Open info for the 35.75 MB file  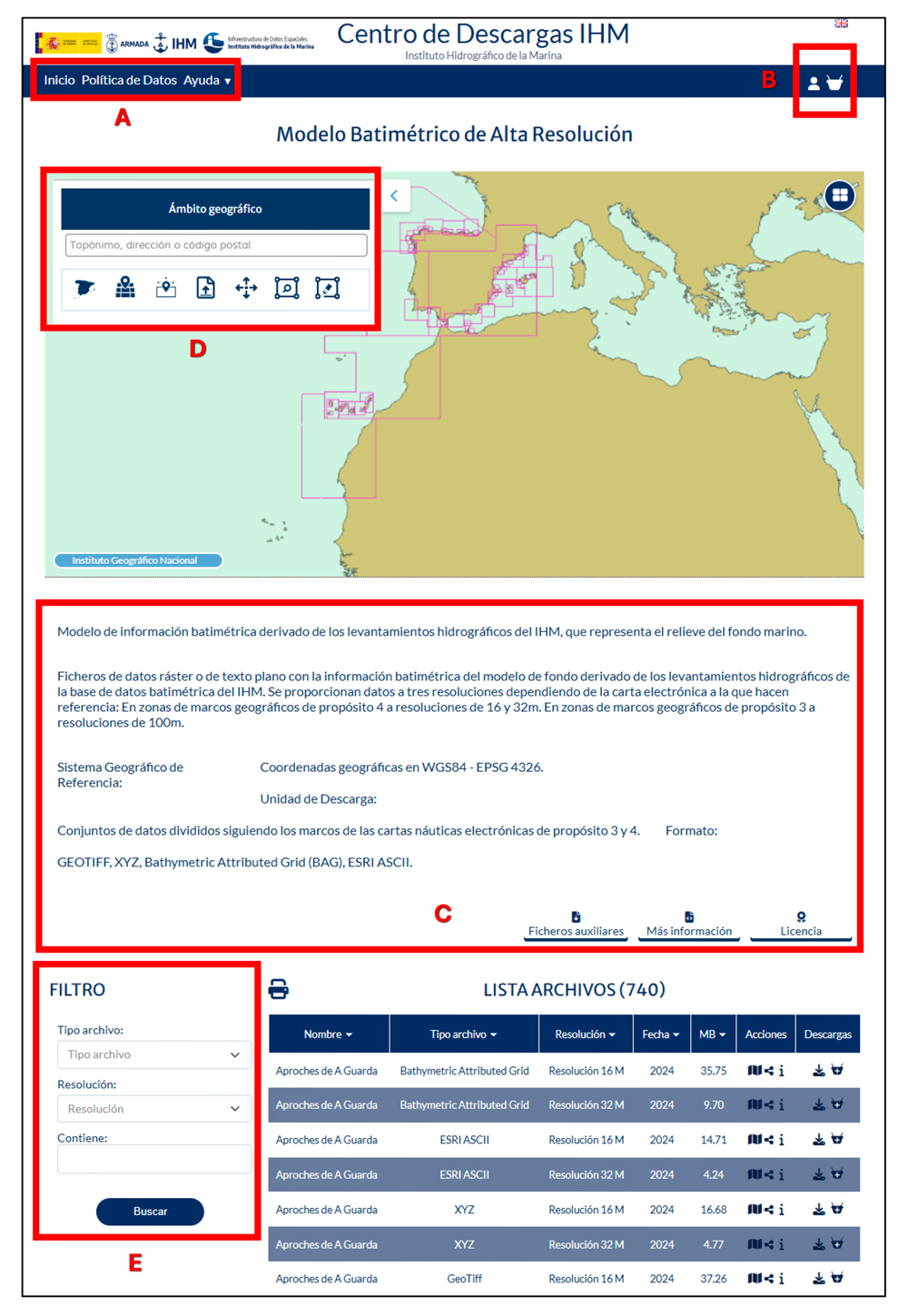tap(782, 1071)
